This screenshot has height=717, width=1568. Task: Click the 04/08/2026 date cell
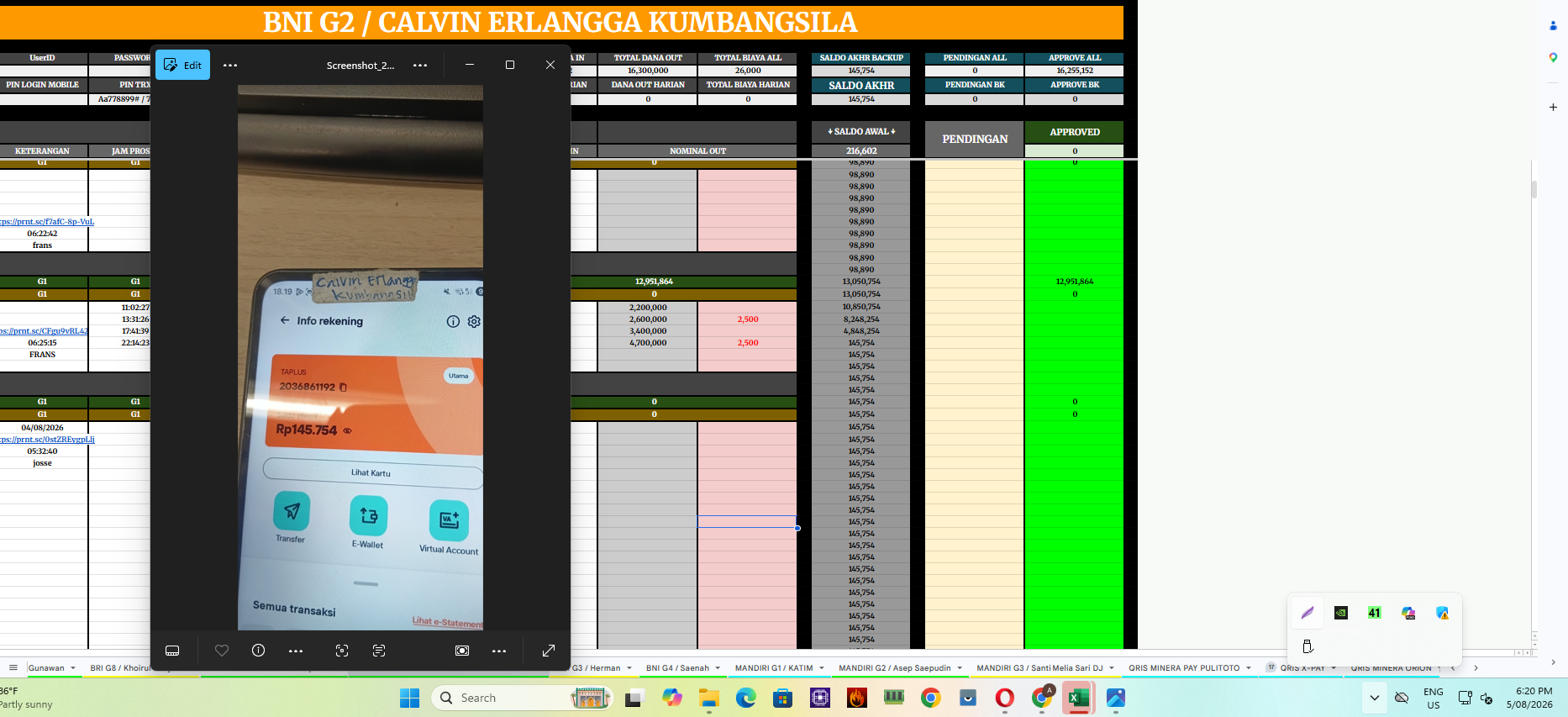pos(43,428)
